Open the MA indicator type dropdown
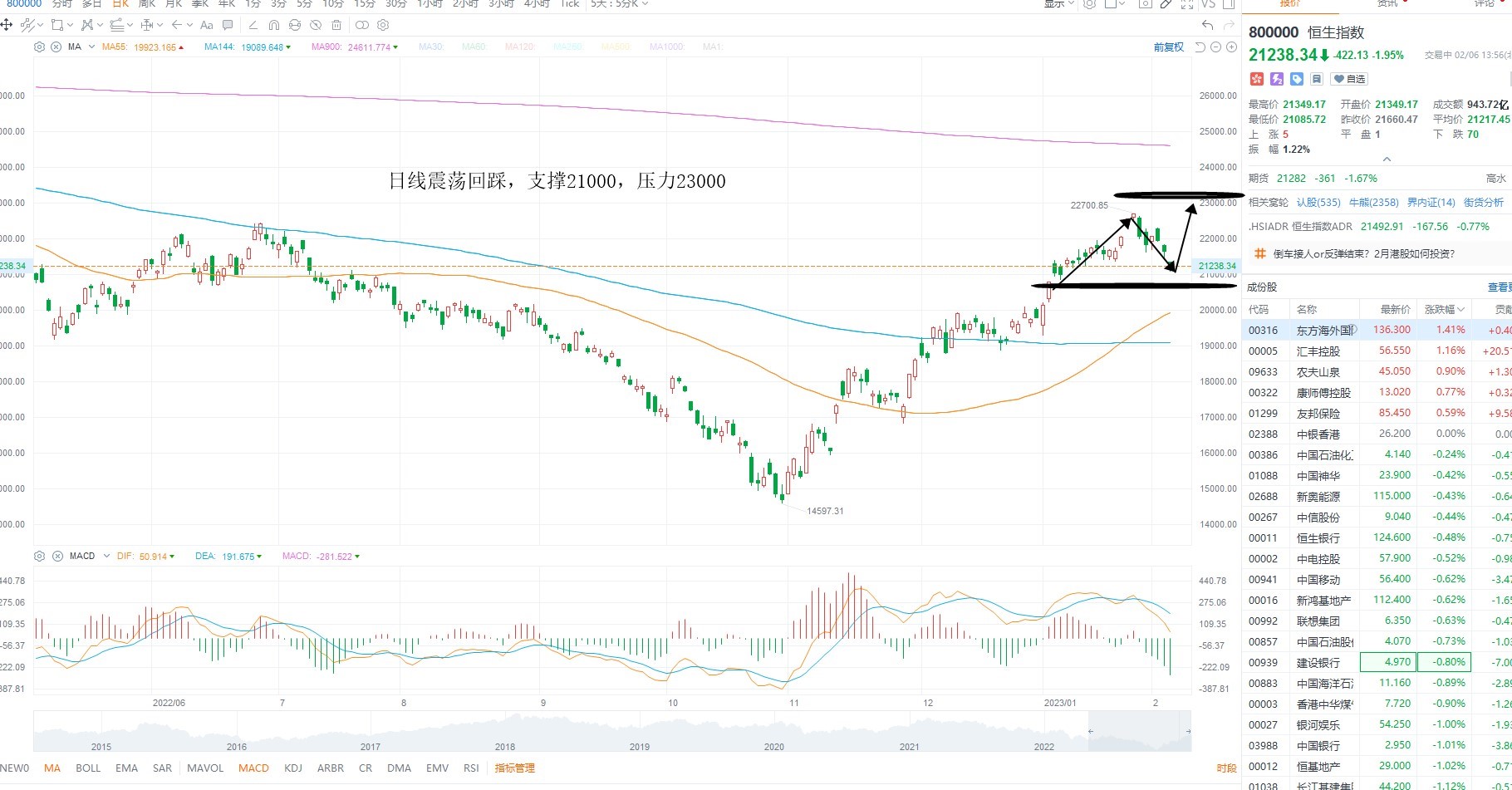 pyautogui.click(x=91, y=47)
